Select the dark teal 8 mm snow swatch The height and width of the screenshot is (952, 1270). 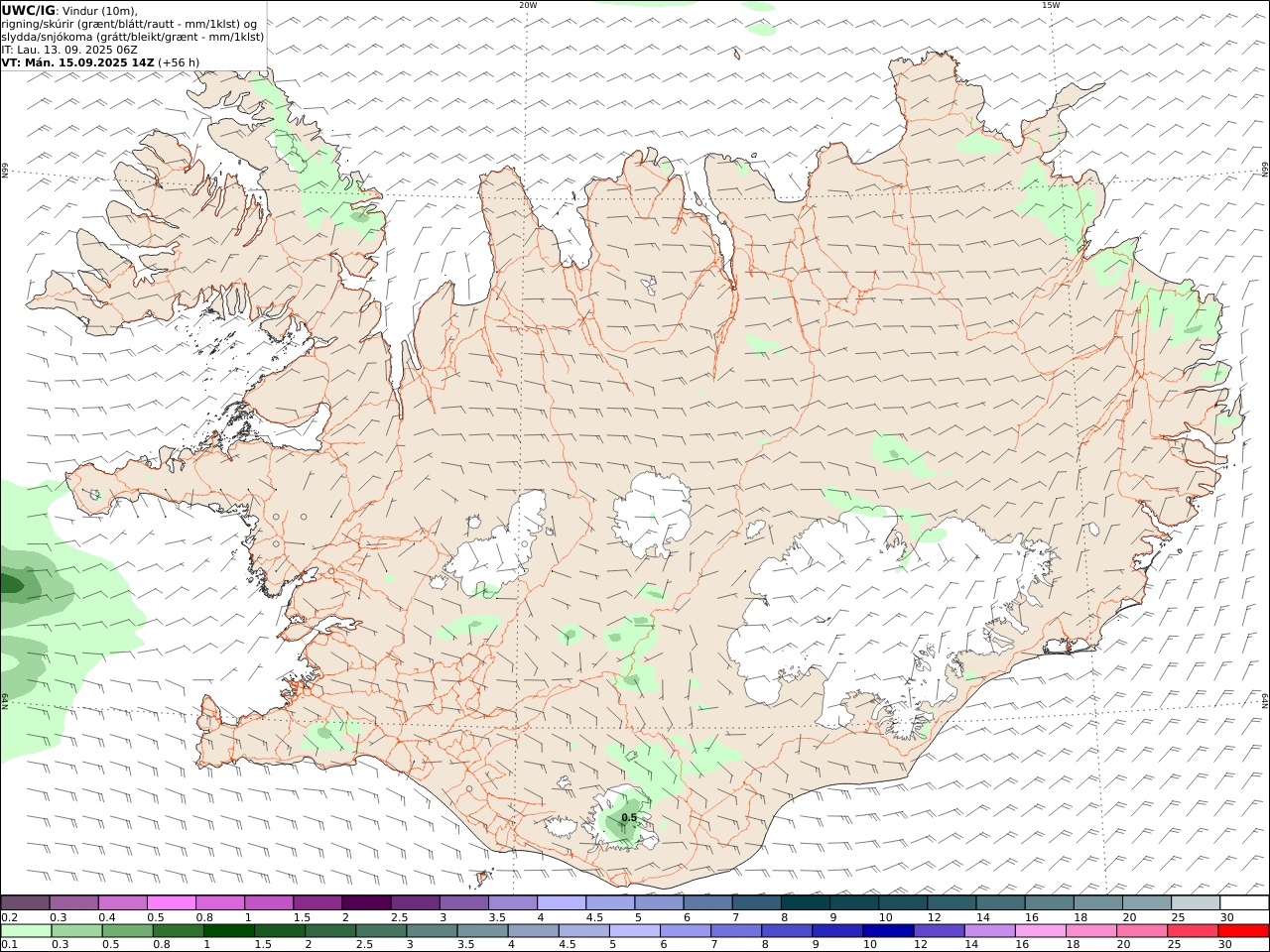coord(806,902)
